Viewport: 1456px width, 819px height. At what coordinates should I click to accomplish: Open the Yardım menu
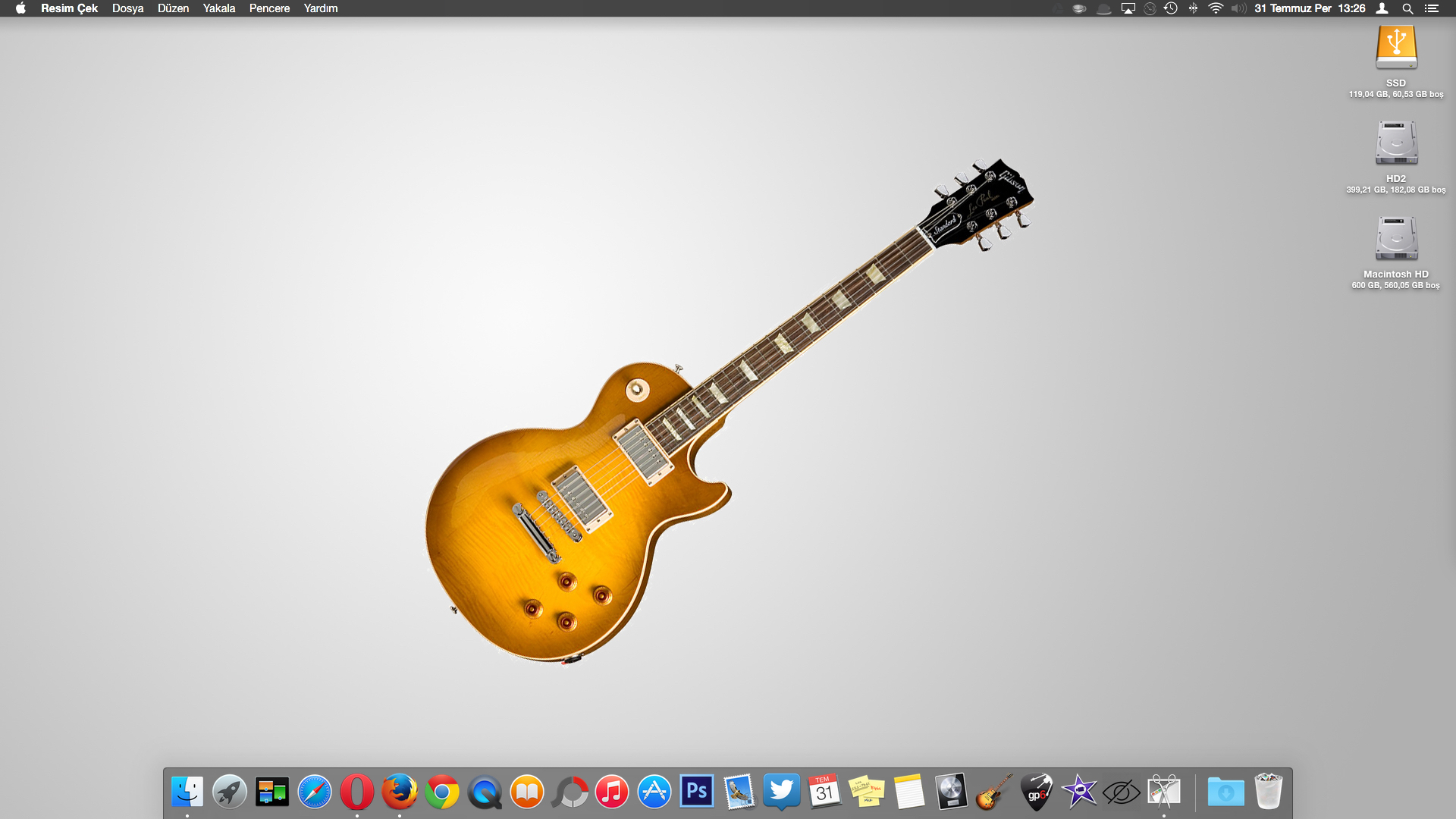[x=321, y=8]
